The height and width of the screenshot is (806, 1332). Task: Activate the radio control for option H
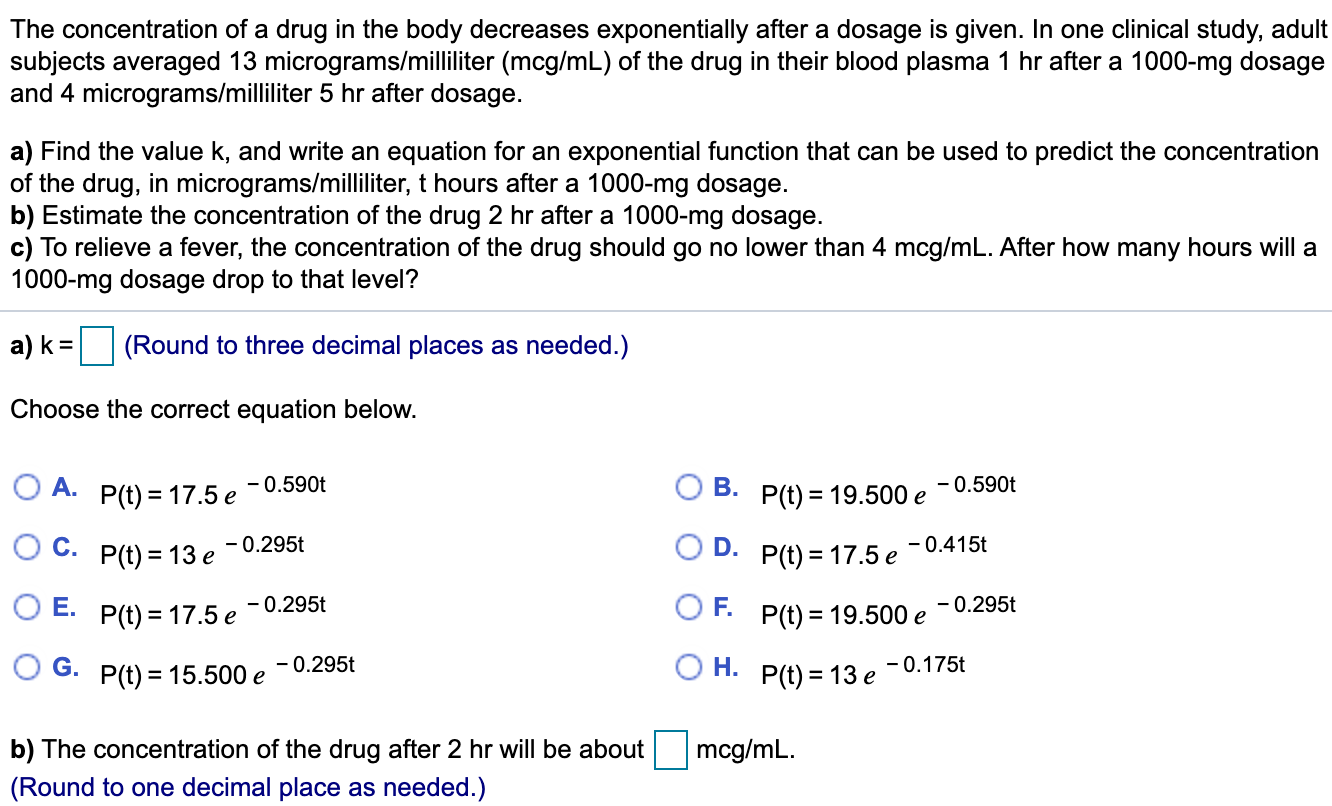point(690,666)
